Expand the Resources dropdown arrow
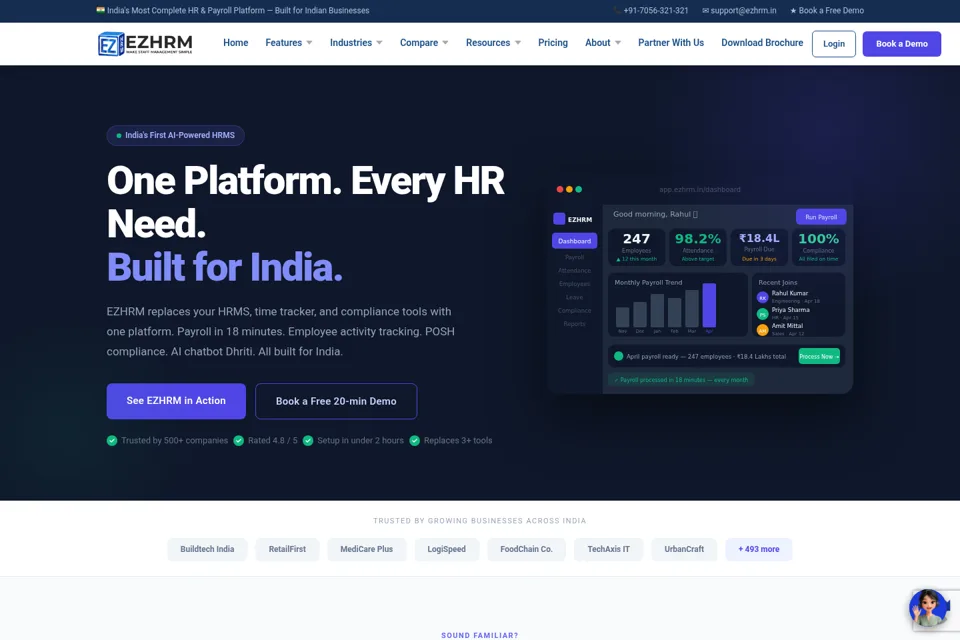Image resolution: width=960 pixels, height=640 pixels. (x=517, y=43)
